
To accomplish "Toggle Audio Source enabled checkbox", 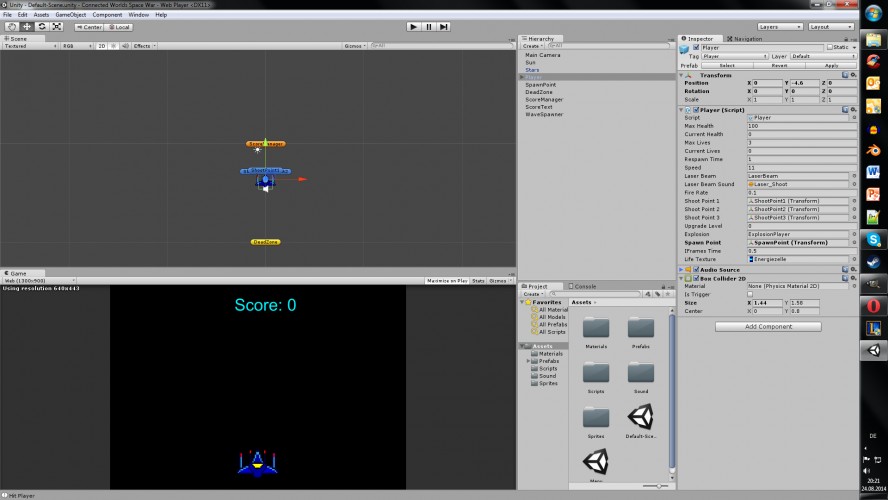I will (696, 270).
